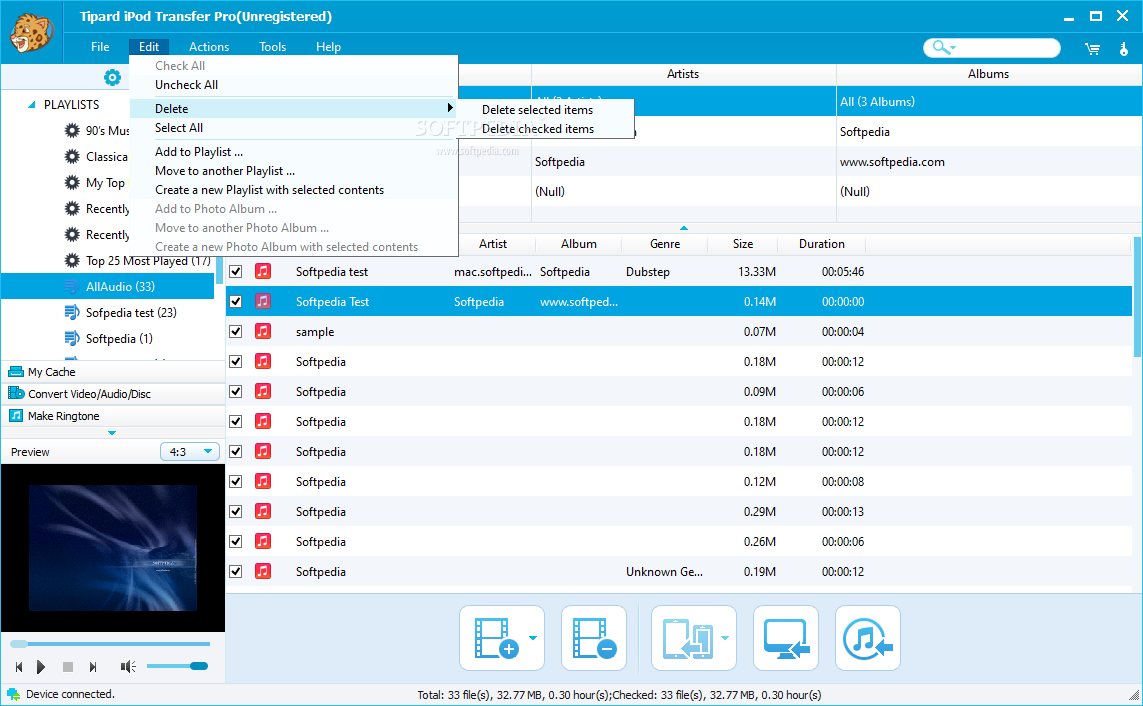Viewport: 1143px width, 706px height.
Task: Click the mute speaker icon
Action: pos(128,667)
